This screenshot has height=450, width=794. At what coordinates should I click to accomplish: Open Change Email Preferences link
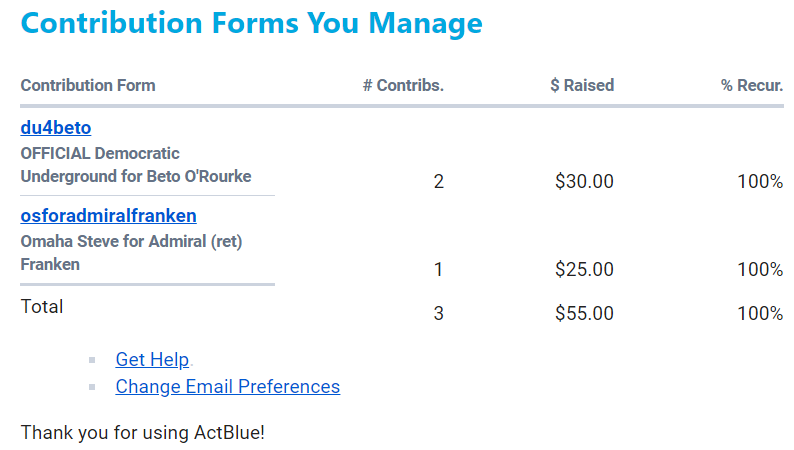[227, 387]
